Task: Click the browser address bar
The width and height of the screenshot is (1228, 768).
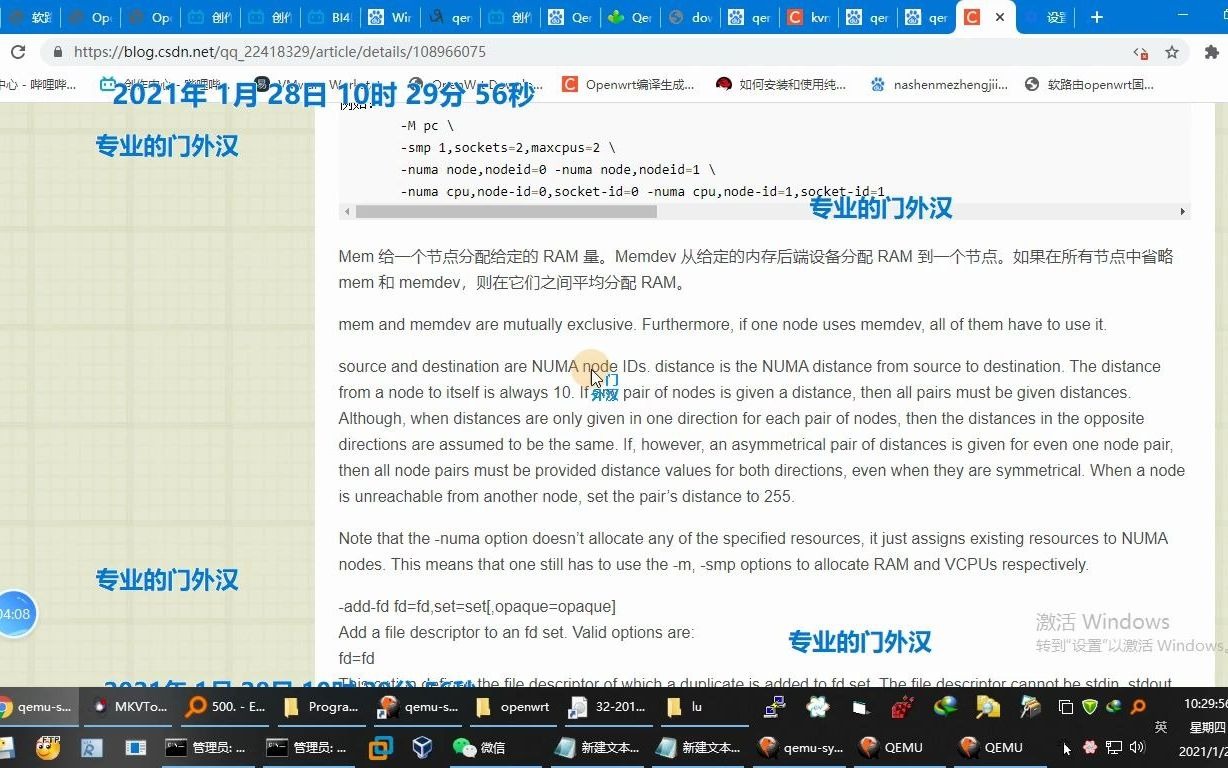Action: [400, 51]
